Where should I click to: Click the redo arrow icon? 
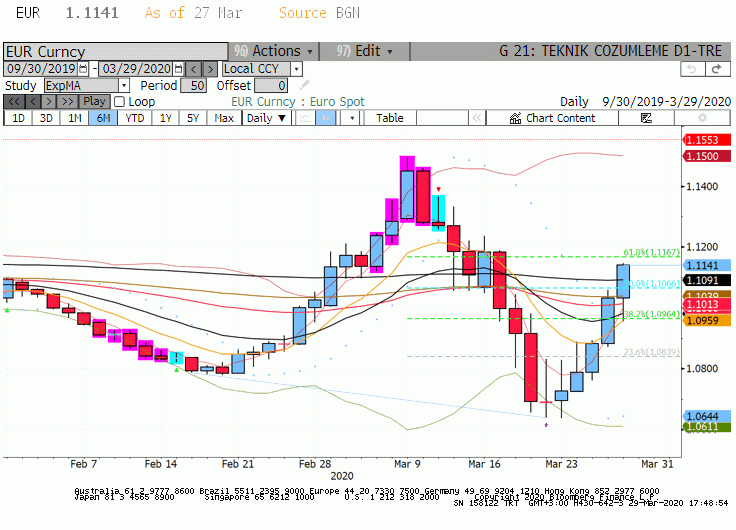[717, 69]
